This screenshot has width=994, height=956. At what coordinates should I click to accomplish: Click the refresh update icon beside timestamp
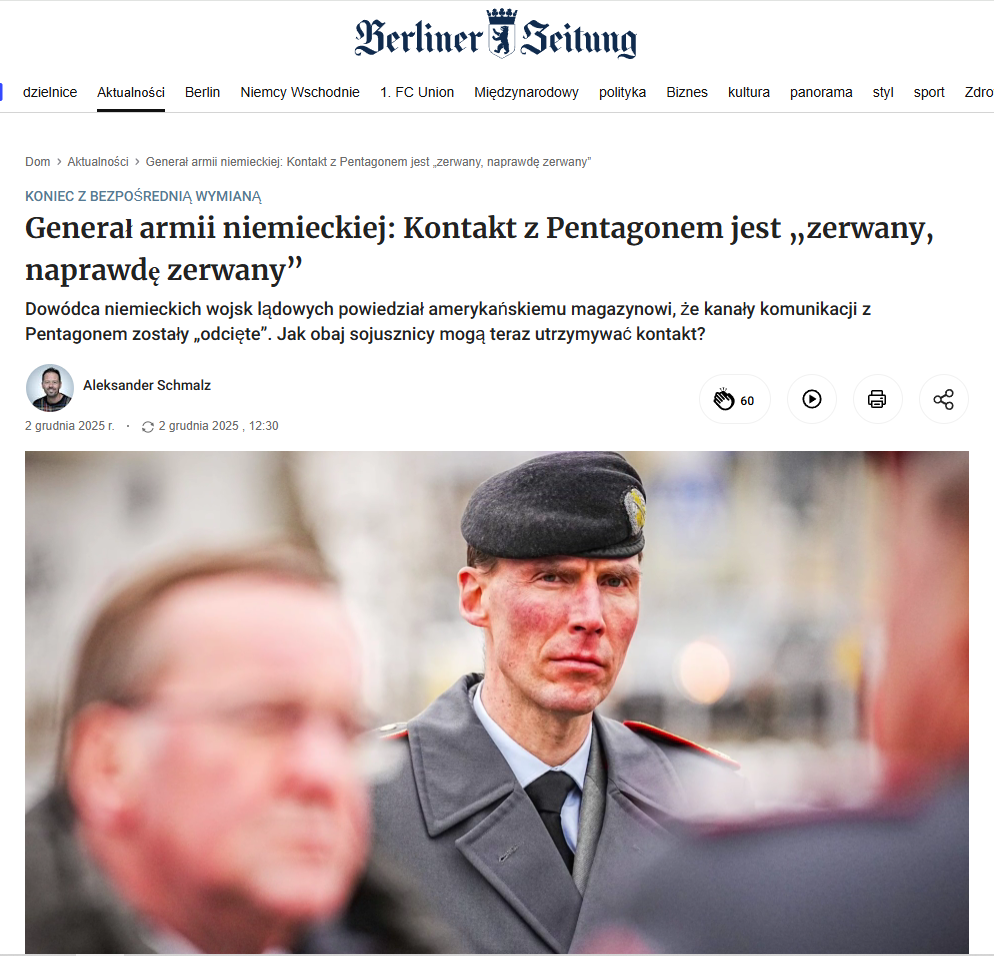coord(148,427)
